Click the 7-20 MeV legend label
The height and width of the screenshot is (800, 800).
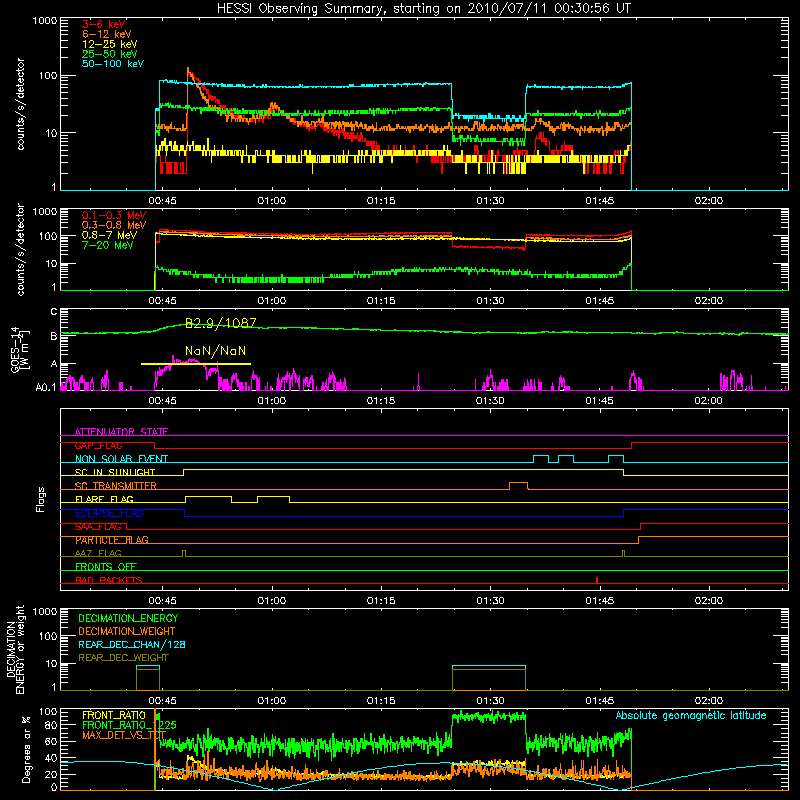pos(107,245)
